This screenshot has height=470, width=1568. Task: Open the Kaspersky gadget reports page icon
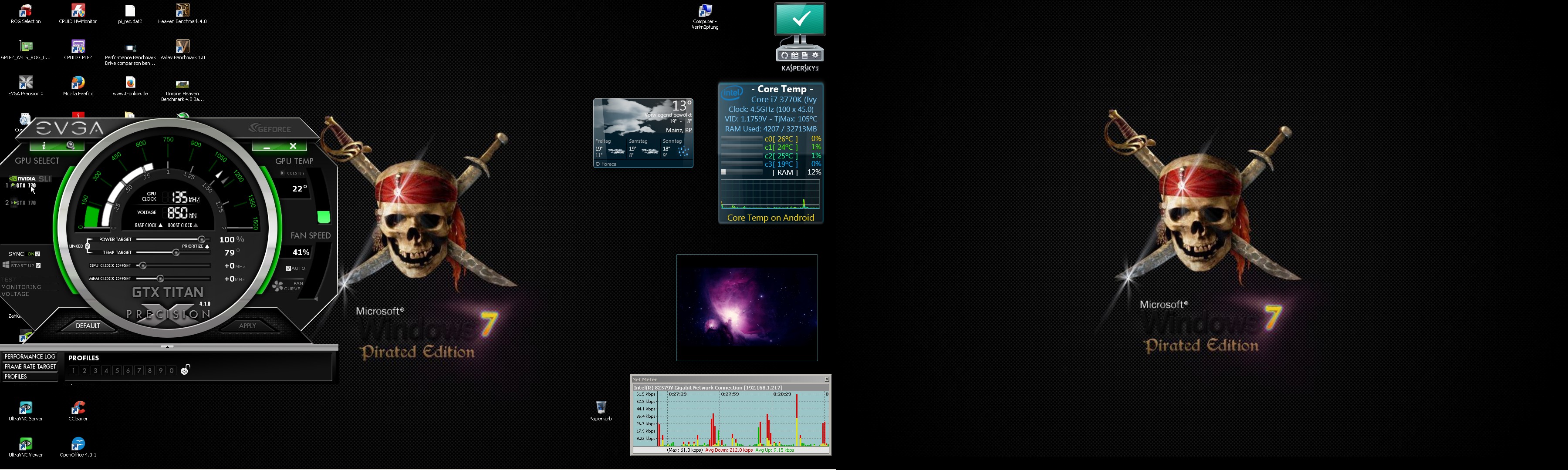click(805, 56)
